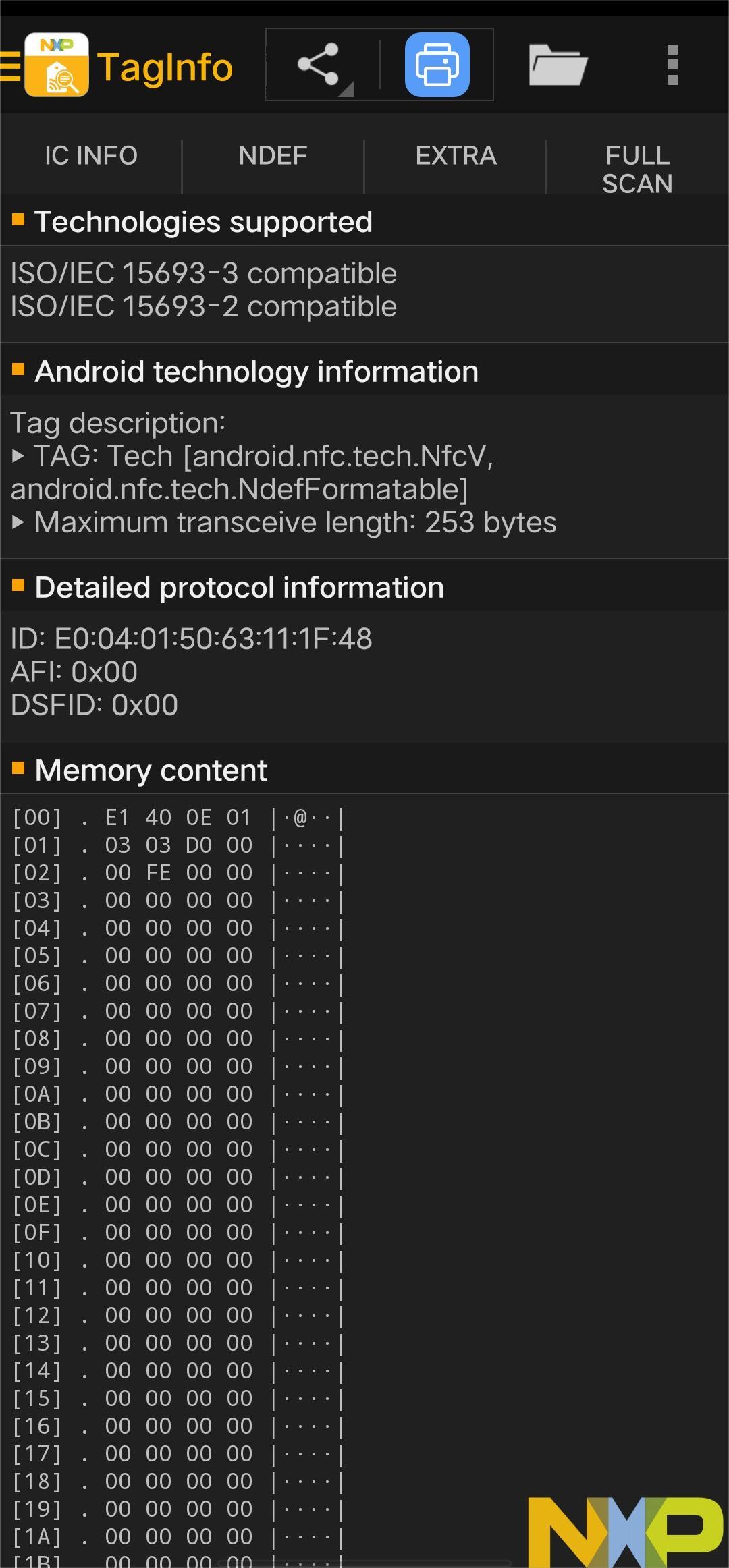Print the tag report

(437, 65)
